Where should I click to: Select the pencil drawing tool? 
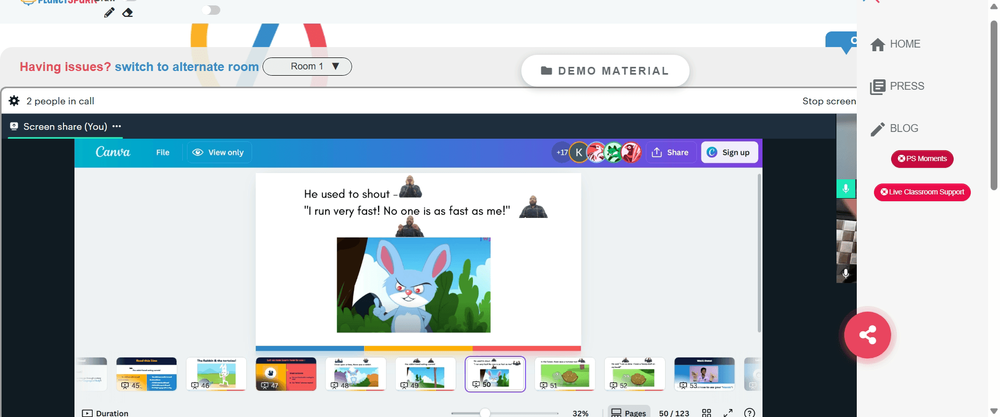coord(109,13)
